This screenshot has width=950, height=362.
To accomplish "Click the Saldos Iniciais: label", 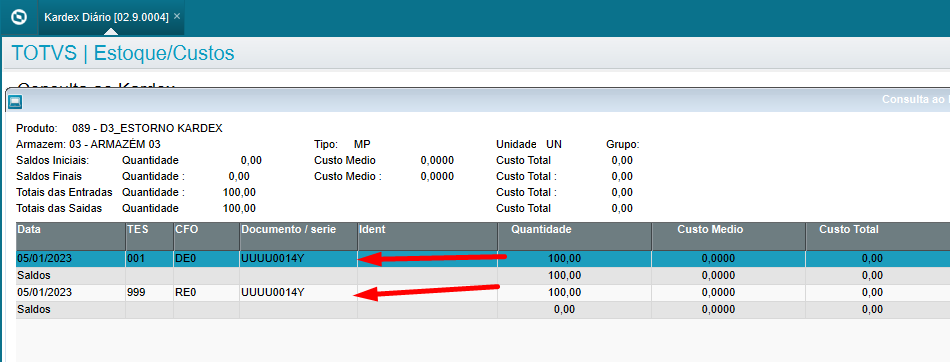I will (53, 161).
